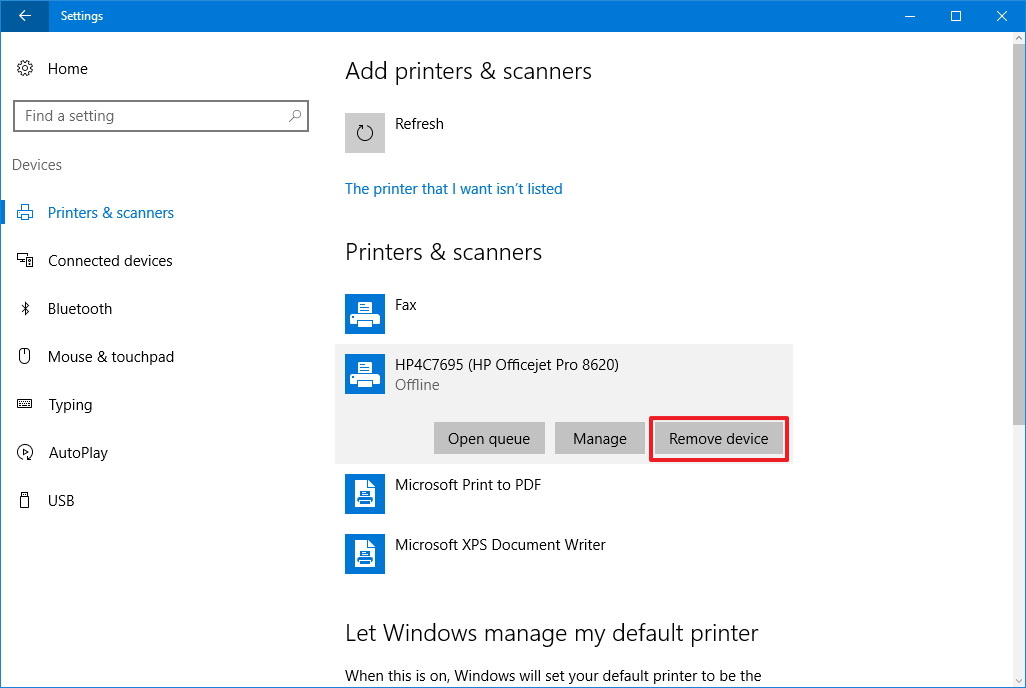Viewport: 1026px width, 688px height.
Task: Select the Fax printer icon
Action: (364, 313)
